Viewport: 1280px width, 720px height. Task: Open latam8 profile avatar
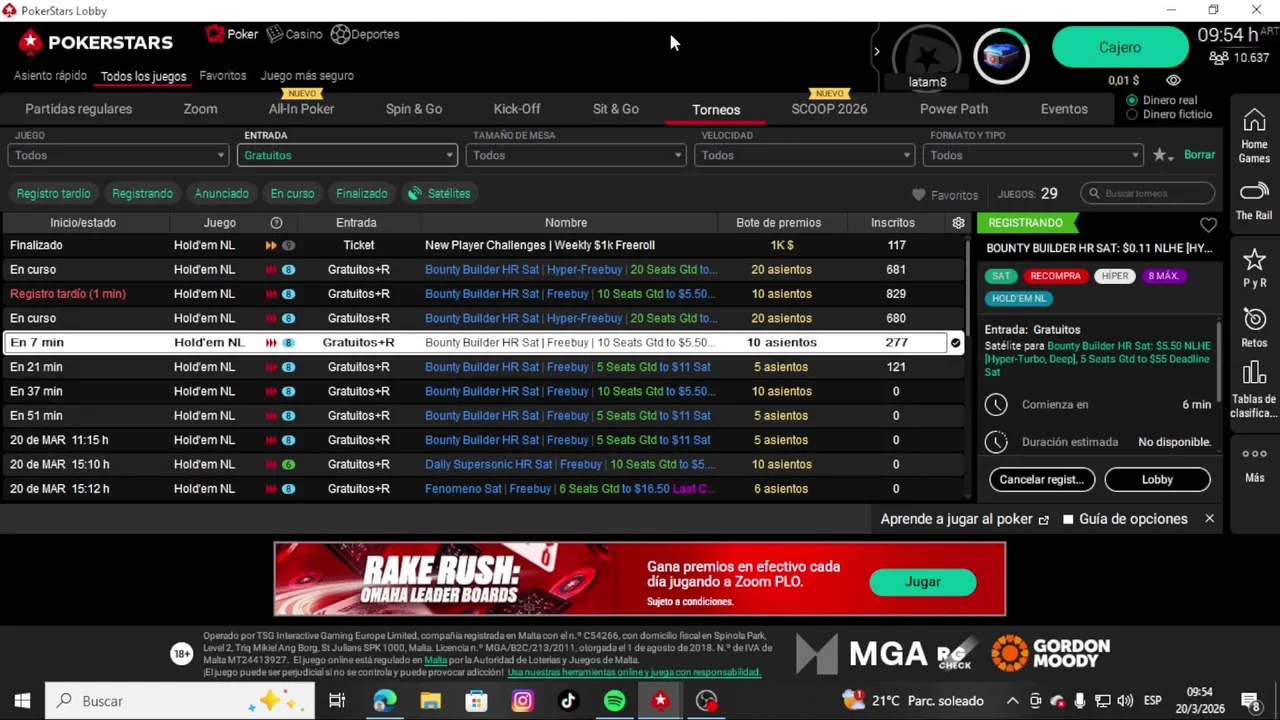[927, 55]
